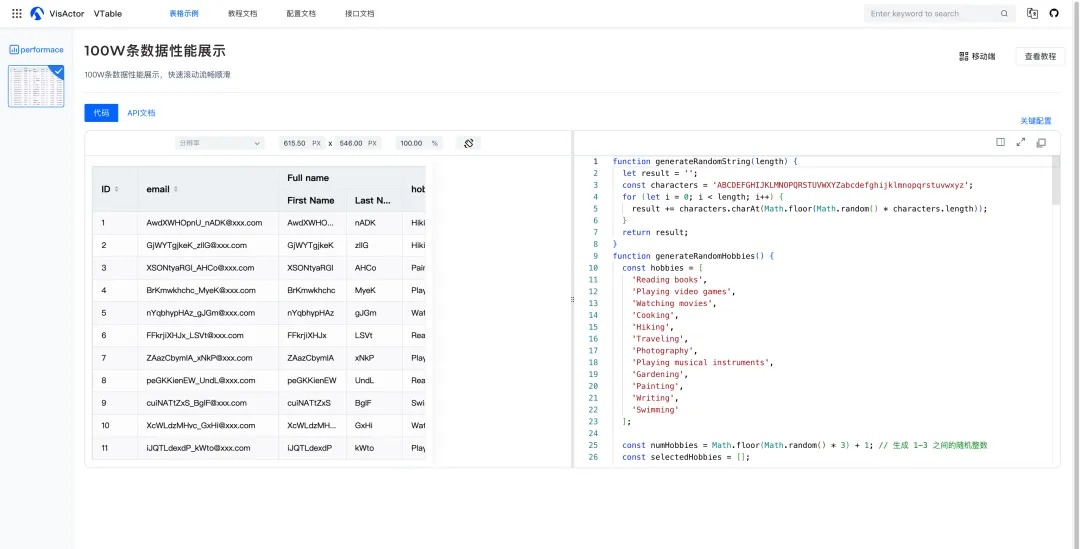
Task: Open the apps grid menu icon
Action: (16, 14)
